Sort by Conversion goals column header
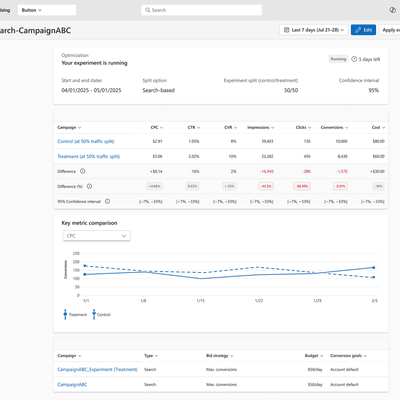Viewport: 400px width, 400px height. 348,356
